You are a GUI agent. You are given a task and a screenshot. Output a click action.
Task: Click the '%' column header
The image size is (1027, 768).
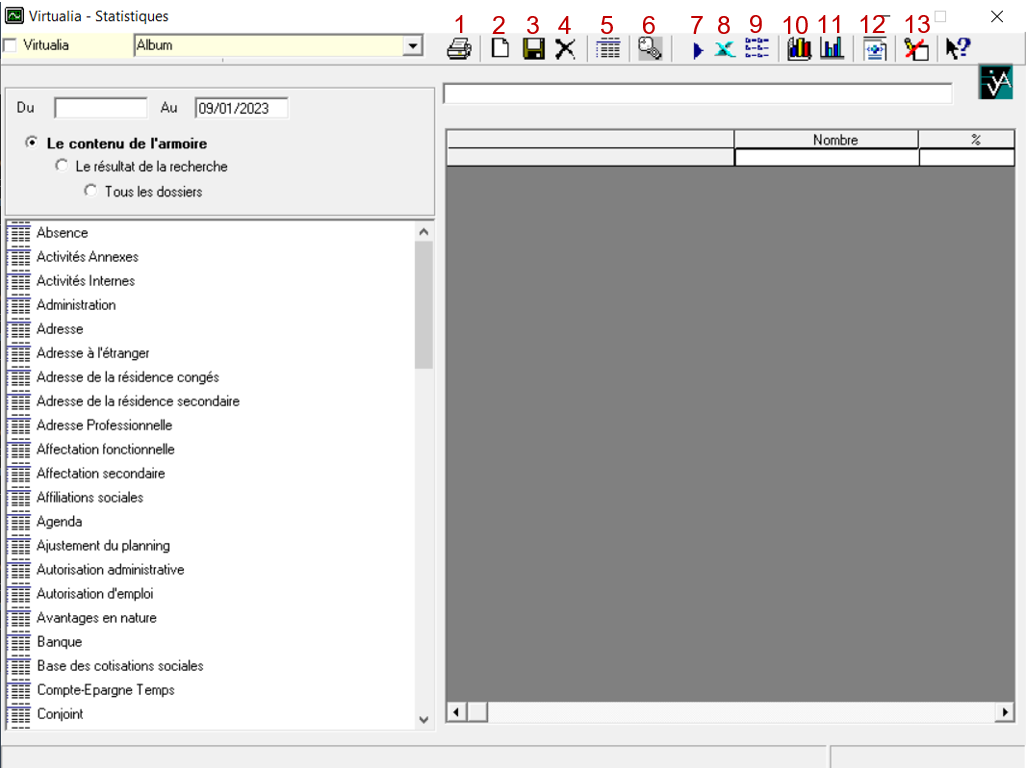coord(974,140)
